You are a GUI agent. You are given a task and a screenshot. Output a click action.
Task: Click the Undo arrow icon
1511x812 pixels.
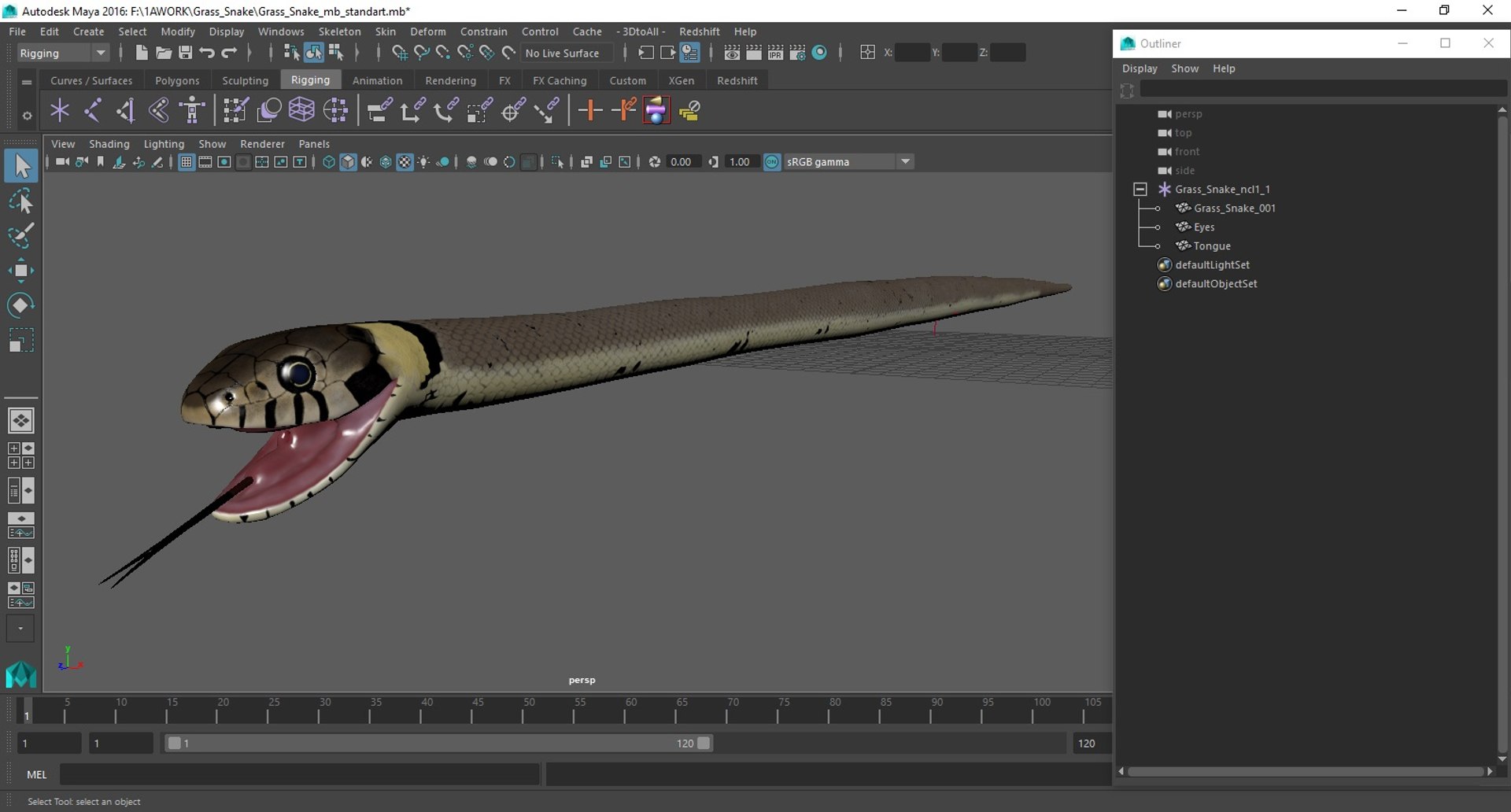pyautogui.click(x=207, y=53)
